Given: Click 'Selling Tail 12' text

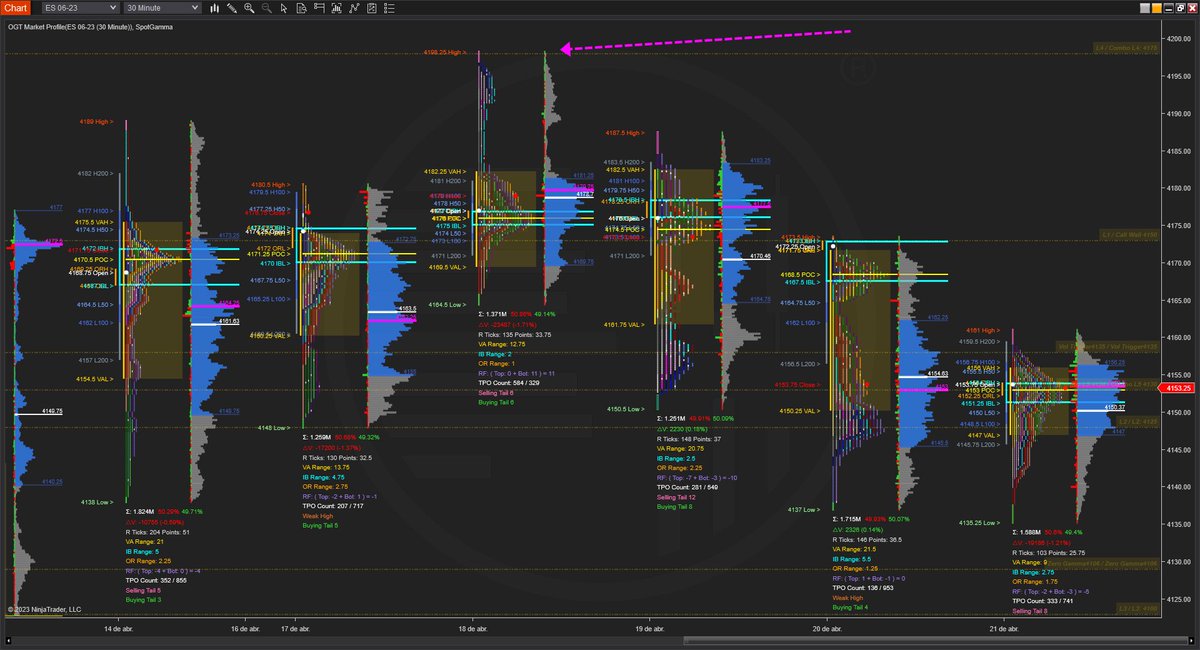Looking at the screenshot, I should pyautogui.click(x=678, y=497).
